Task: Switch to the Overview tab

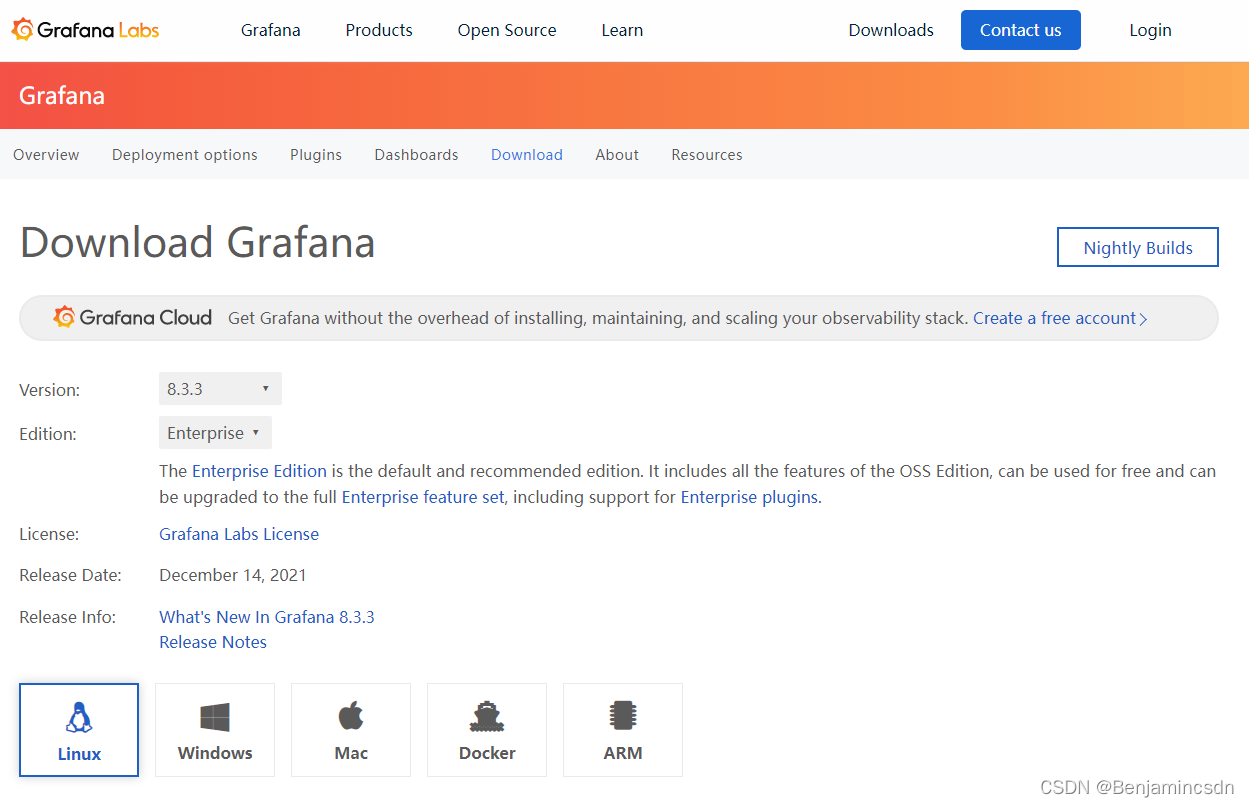Action: (x=46, y=155)
